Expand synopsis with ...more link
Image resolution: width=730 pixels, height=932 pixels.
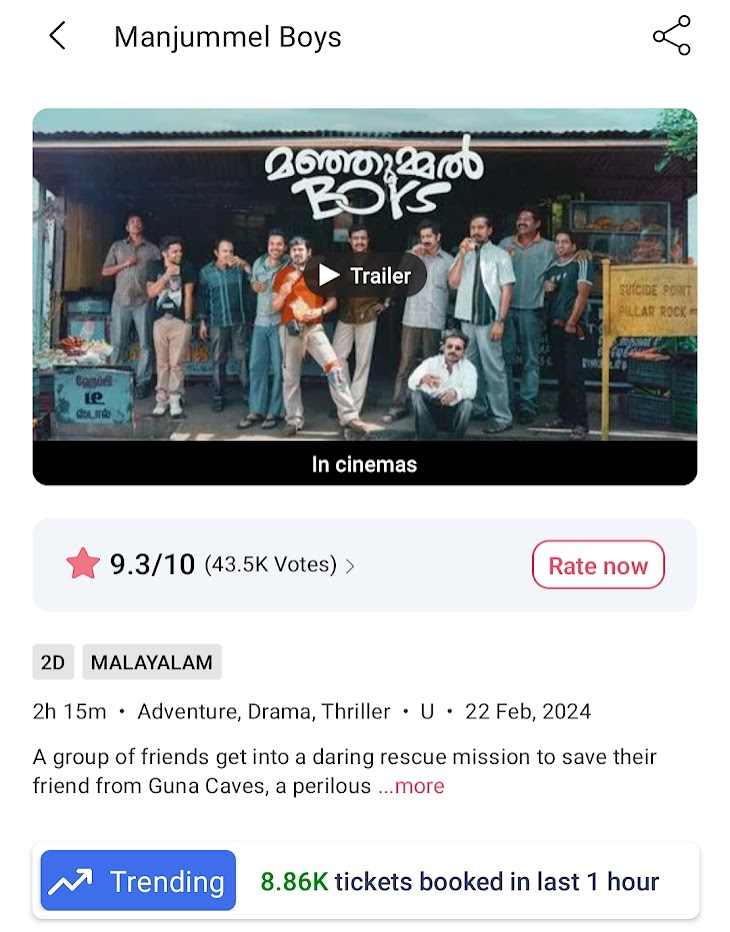(411, 786)
